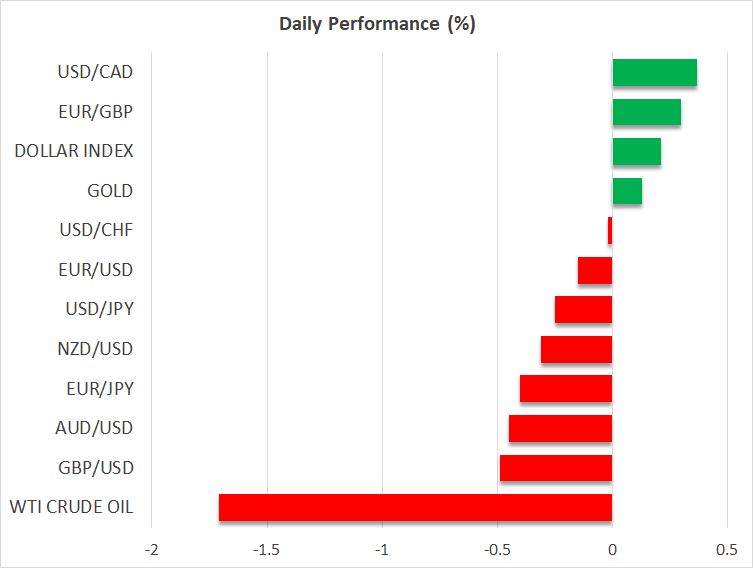
Task: Select the red AUD/USD bar
Action: coord(560,428)
